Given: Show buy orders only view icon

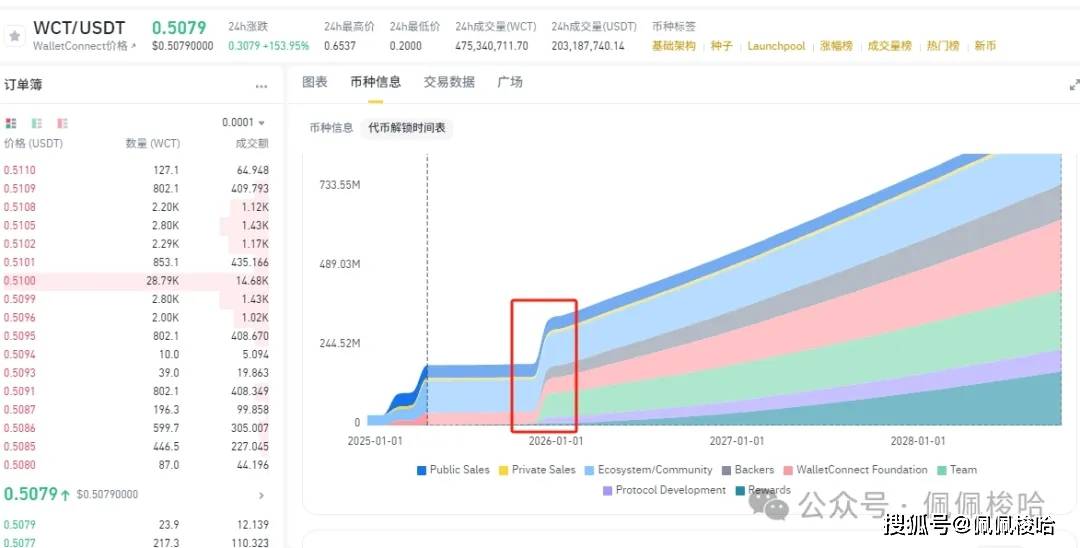Looking at the screenshot, I should 37,123.
